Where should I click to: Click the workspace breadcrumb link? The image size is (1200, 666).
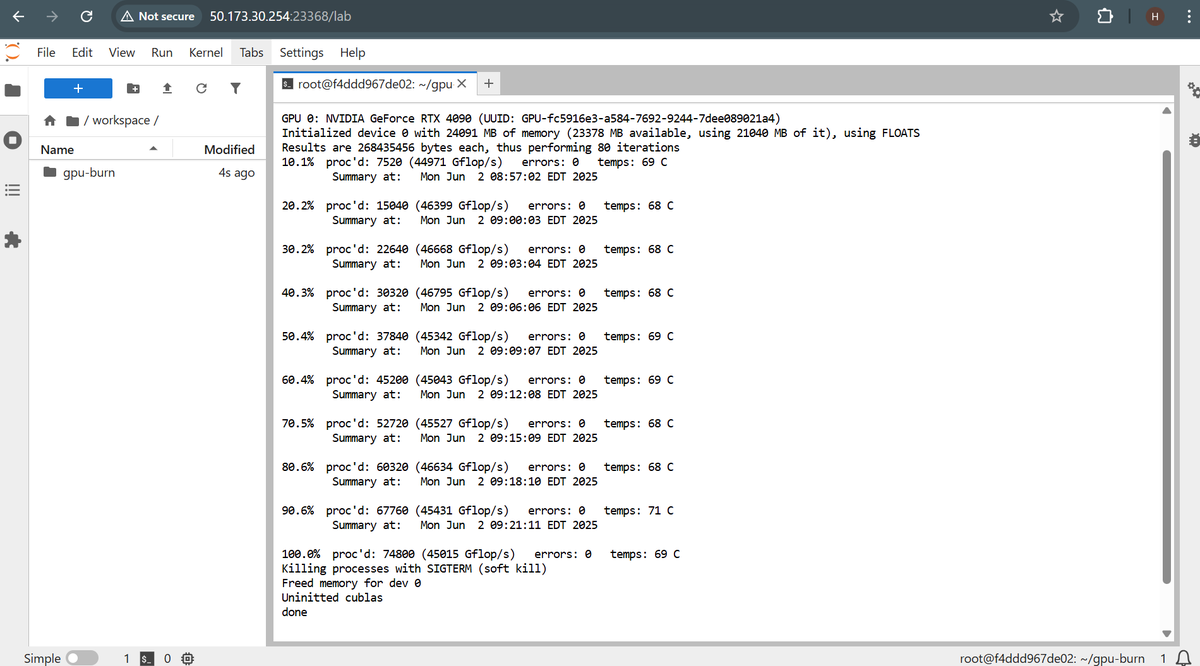coord(121,120)
